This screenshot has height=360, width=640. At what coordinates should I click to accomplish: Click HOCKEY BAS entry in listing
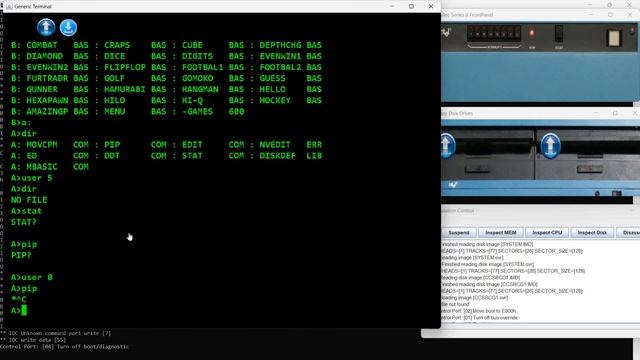(291, 100)
